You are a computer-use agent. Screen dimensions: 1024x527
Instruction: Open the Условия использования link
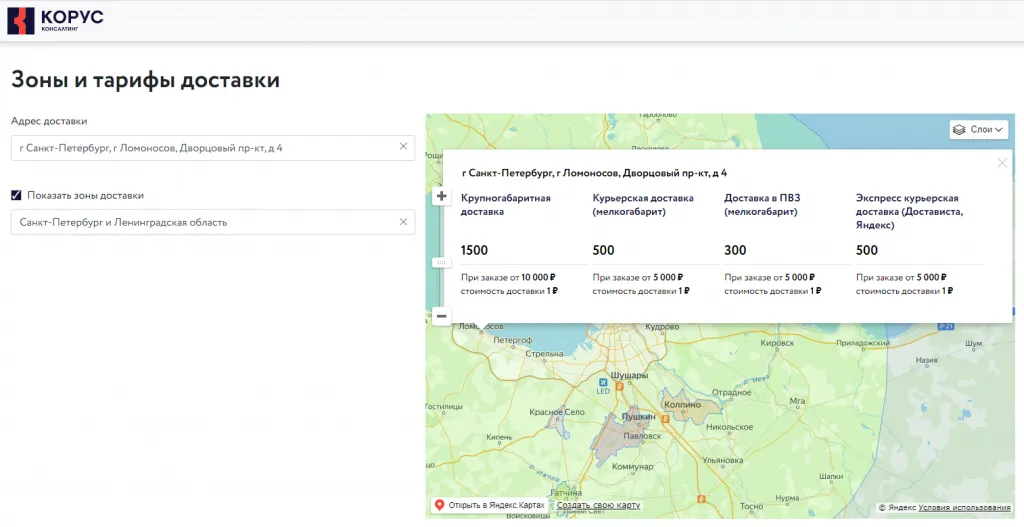point(962,507)
